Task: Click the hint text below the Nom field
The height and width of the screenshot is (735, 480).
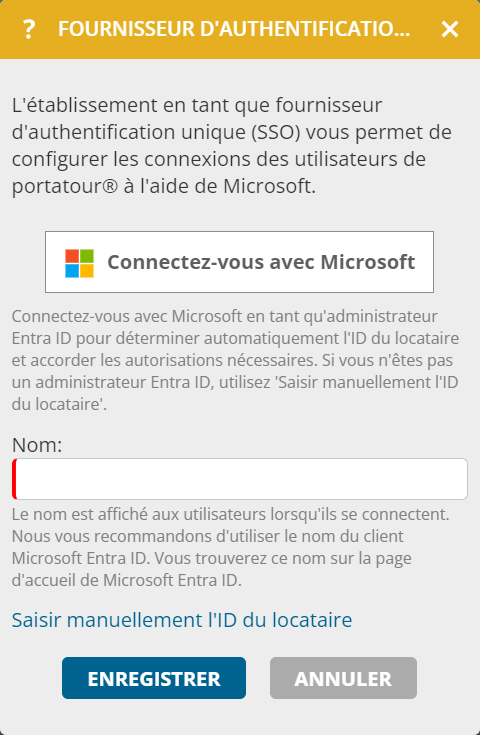Action: click(231, 547)
